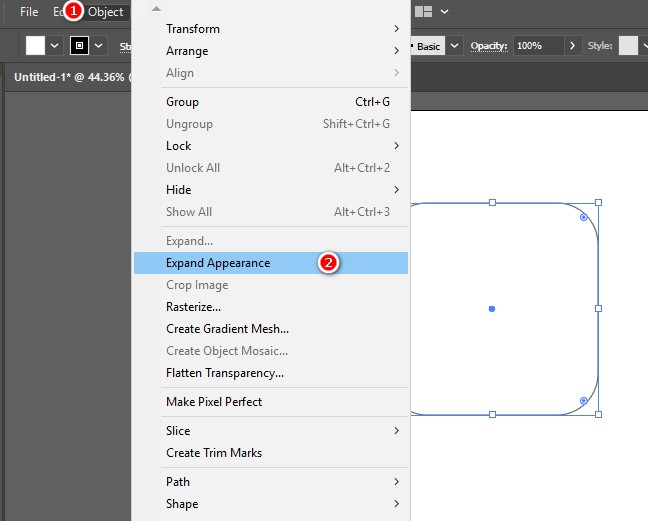Open the Transform submenu
This screenshot has height=521, width=648.
pos(193,29)
